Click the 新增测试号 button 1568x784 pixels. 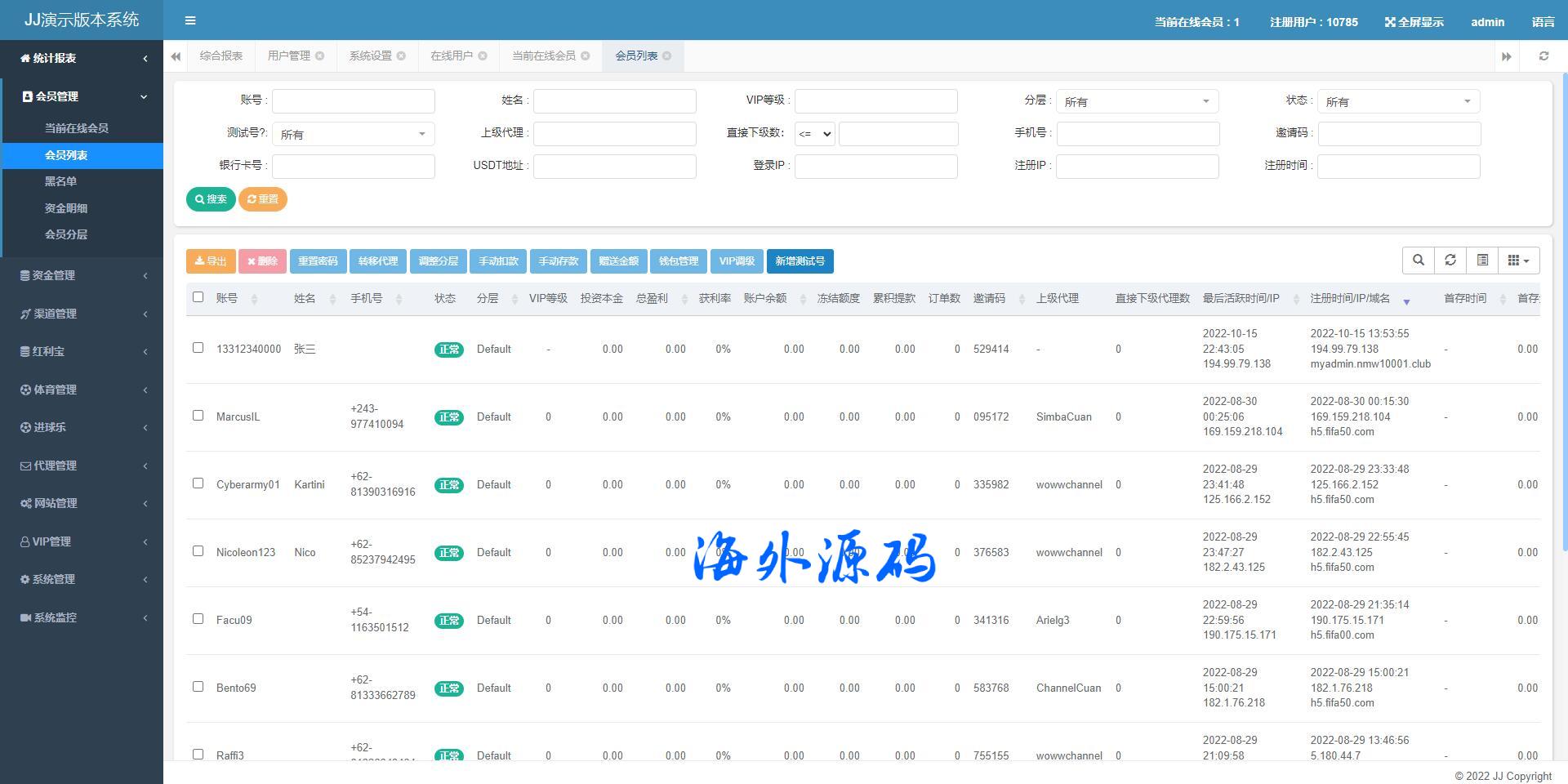point(800,261)
